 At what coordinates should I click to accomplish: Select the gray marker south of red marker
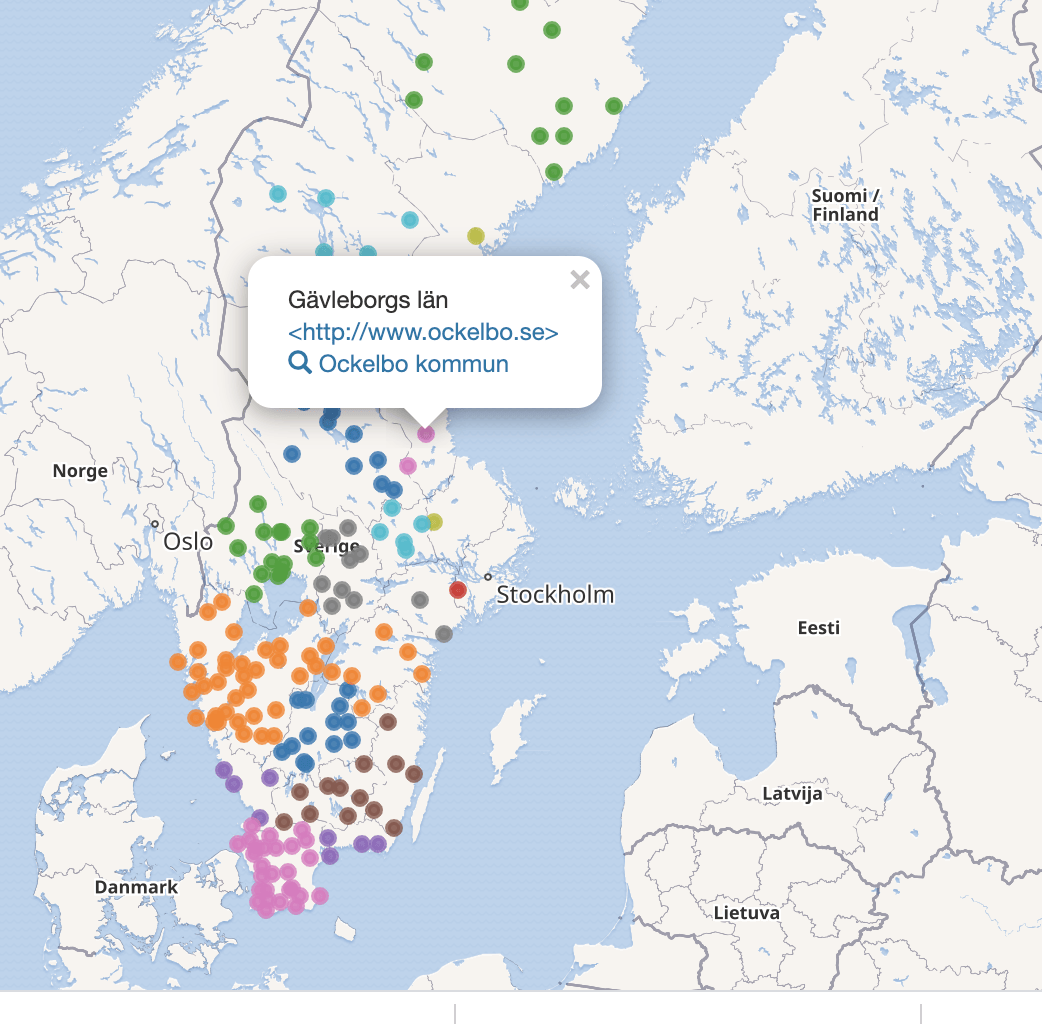445,634
